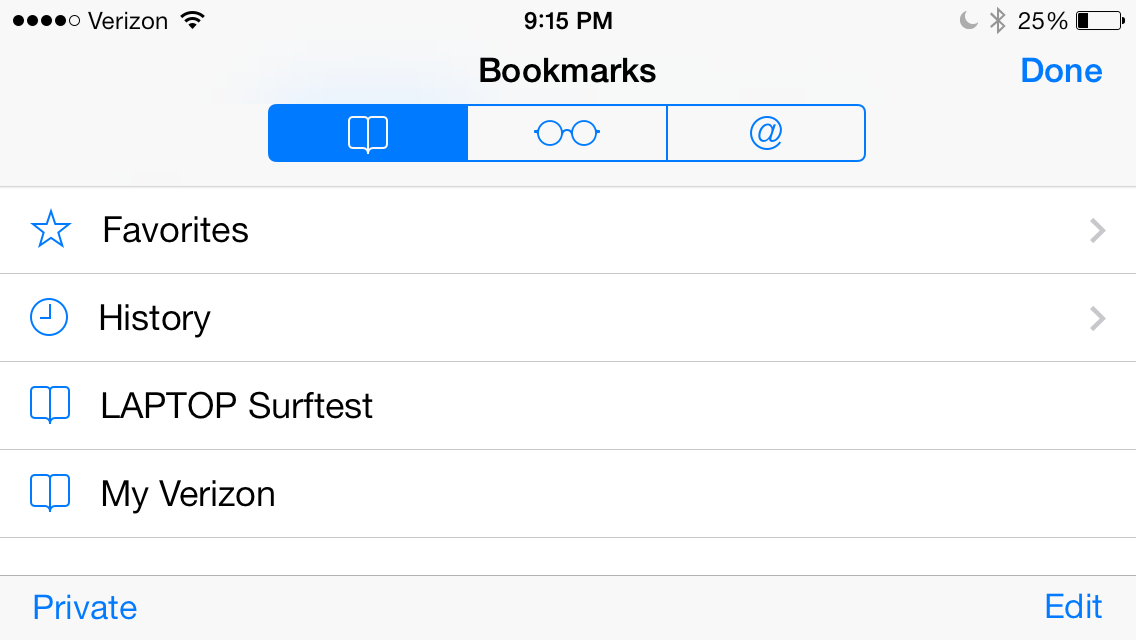1136x640 pixels.
Task: Click the LAPTOP Surftest bookmark icon
Action: [50, 405]
